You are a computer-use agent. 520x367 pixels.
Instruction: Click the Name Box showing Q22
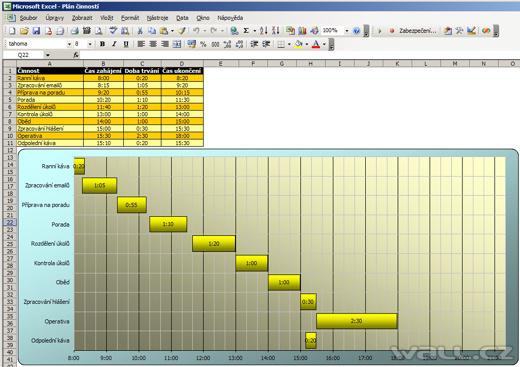tap(24, 55)
